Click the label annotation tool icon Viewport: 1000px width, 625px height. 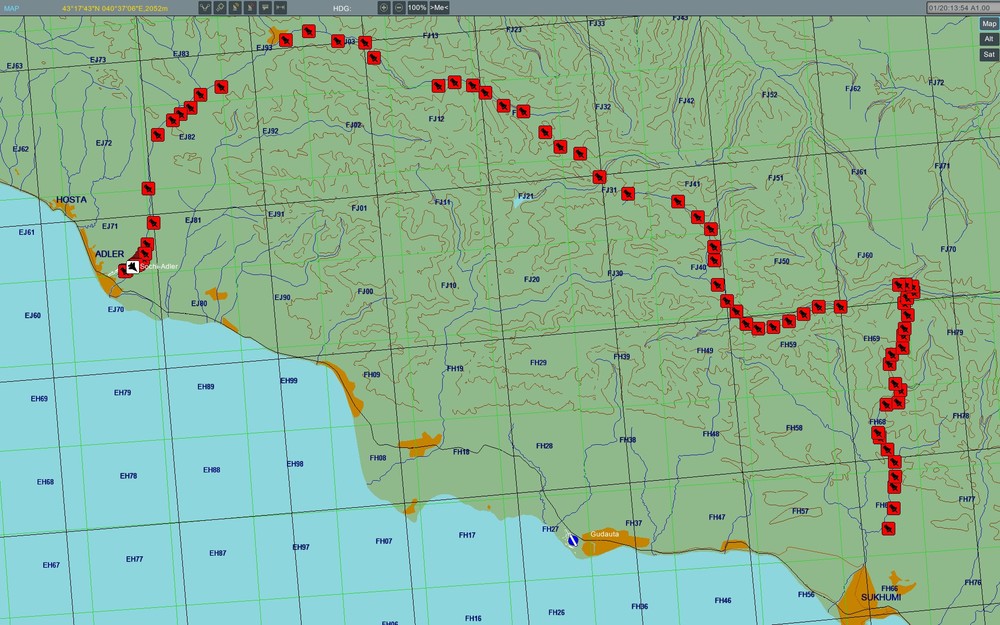click(x=264, y=6)
